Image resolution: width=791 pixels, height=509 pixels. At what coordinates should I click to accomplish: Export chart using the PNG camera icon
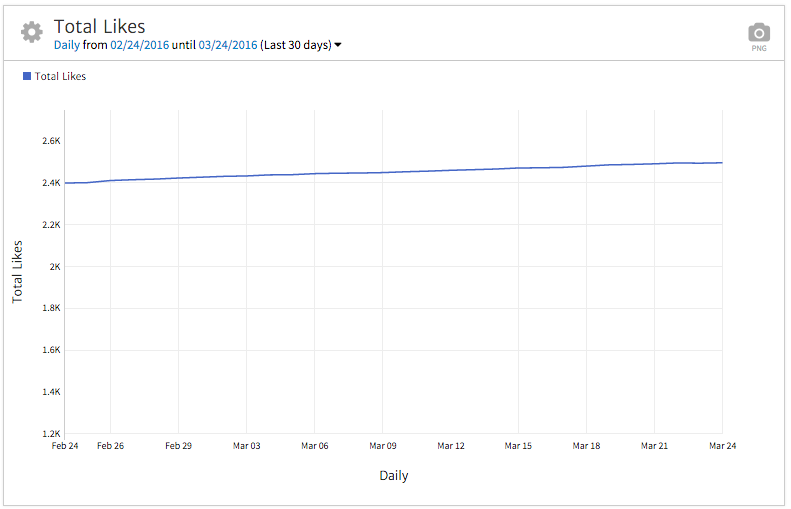click(760, 35)
